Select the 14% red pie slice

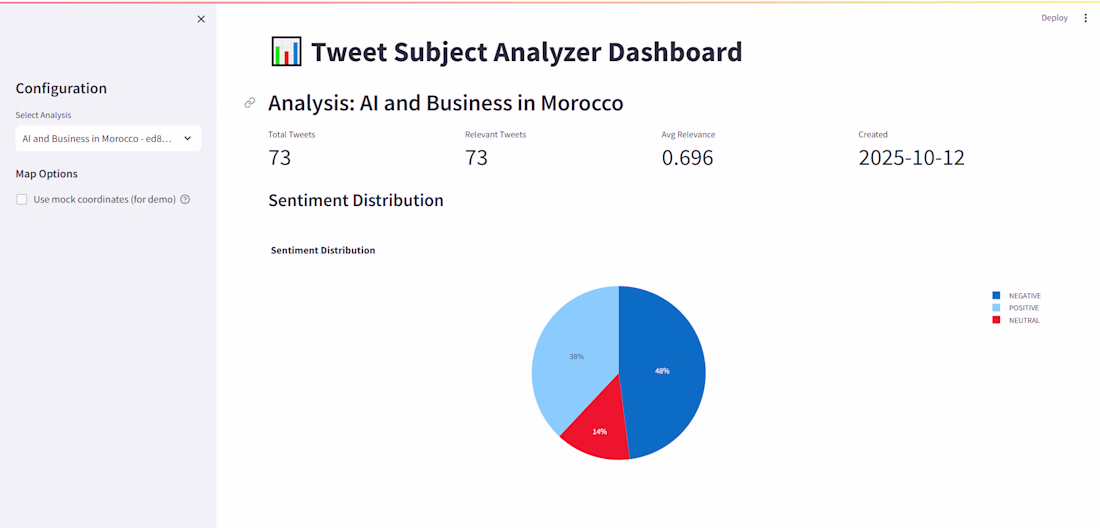(x=599, y=433)
